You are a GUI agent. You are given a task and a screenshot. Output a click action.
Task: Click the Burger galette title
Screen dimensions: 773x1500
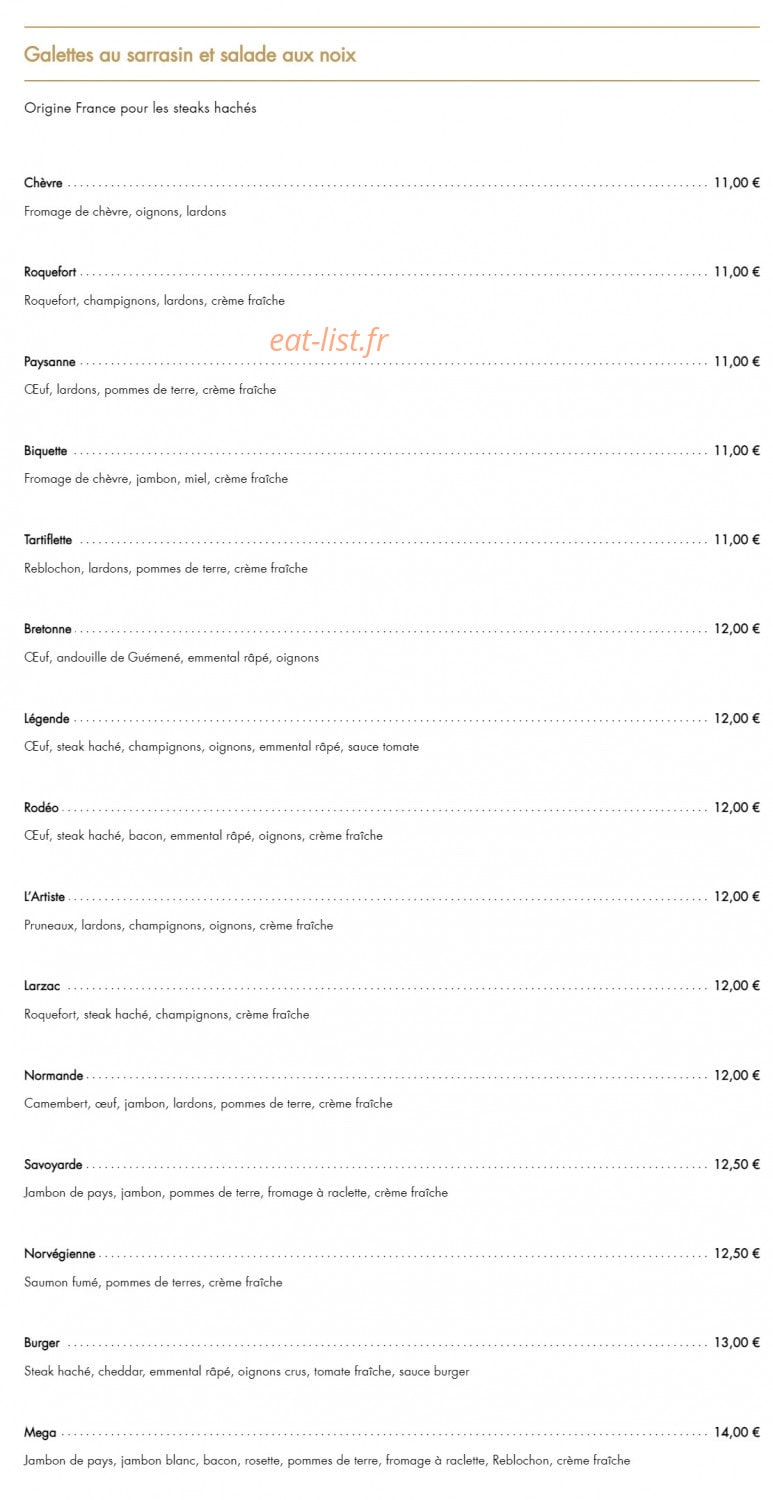(42, 1343)
